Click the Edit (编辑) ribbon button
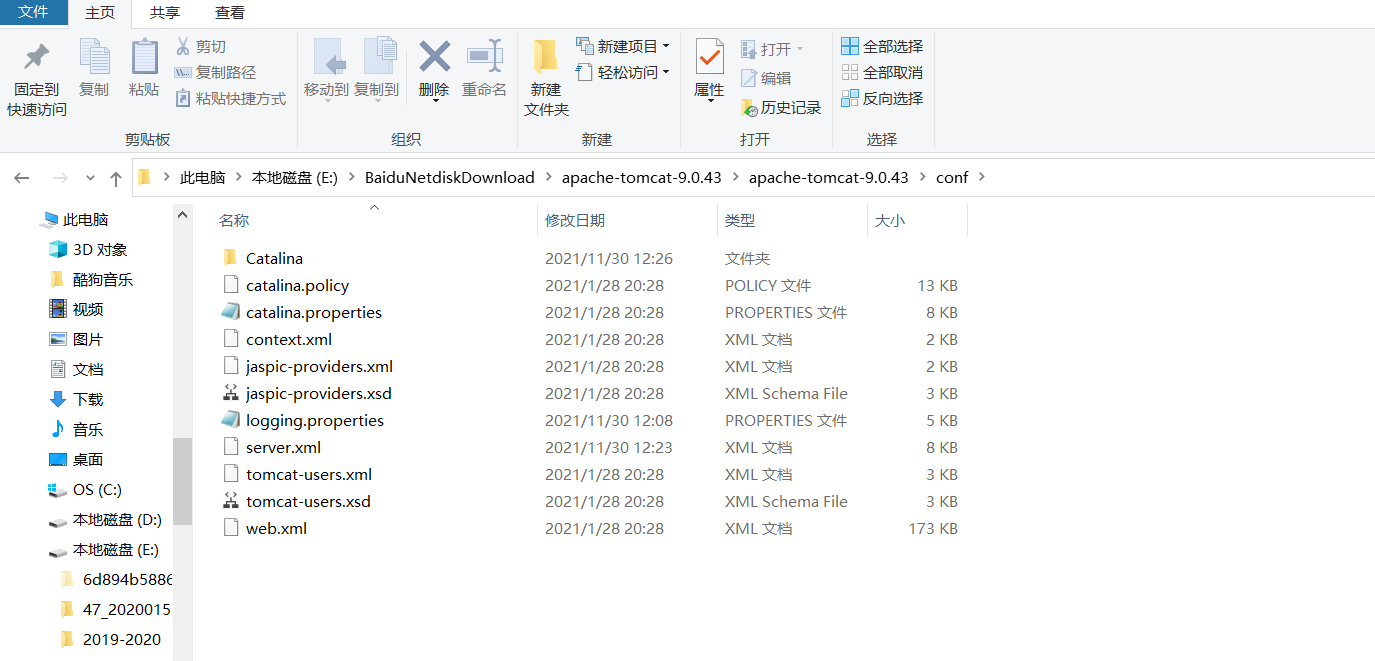 coord(766,78)
